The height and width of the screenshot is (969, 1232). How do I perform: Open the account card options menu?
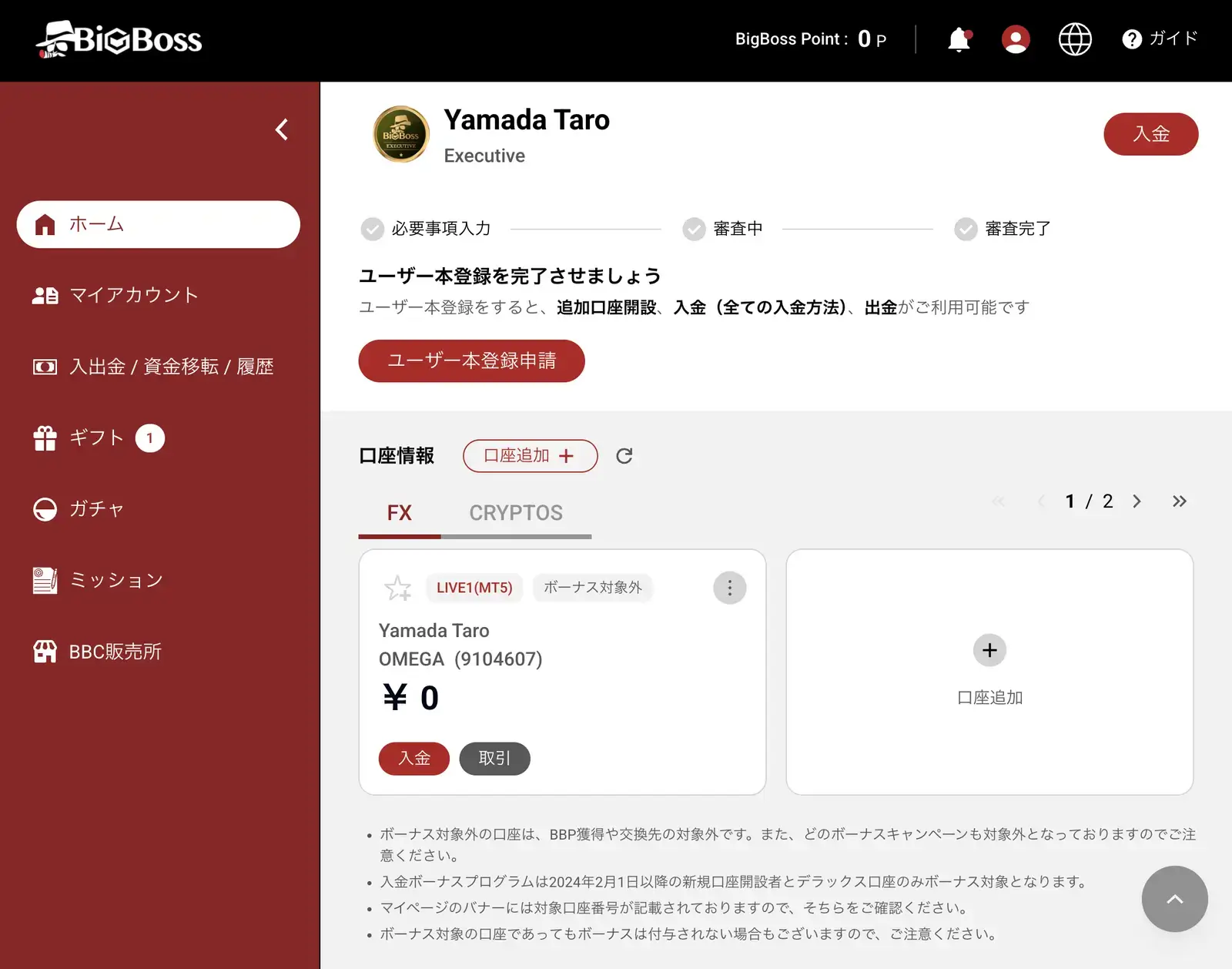click(730, 588)
